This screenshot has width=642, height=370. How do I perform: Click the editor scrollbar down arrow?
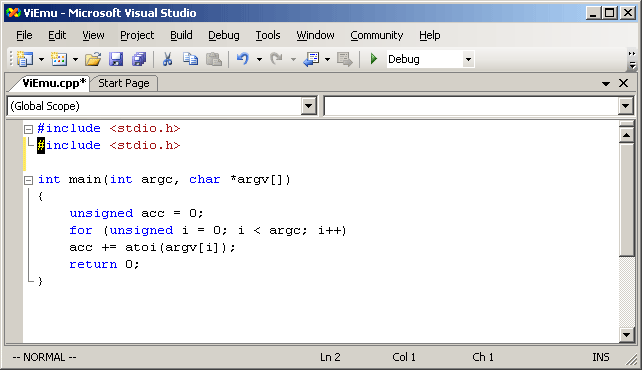626,335
